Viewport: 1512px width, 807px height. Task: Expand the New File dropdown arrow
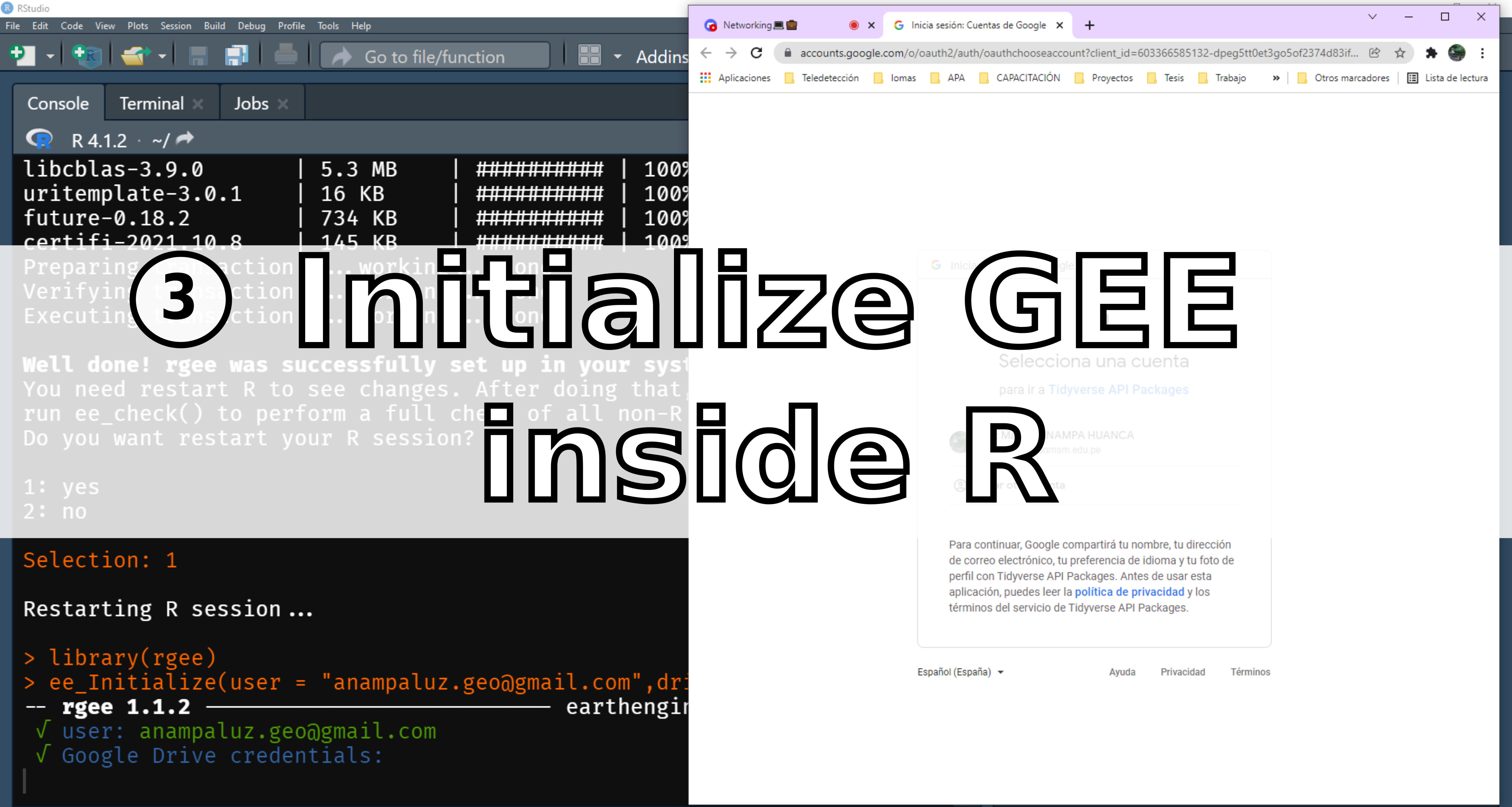click(x=50, y=56)
